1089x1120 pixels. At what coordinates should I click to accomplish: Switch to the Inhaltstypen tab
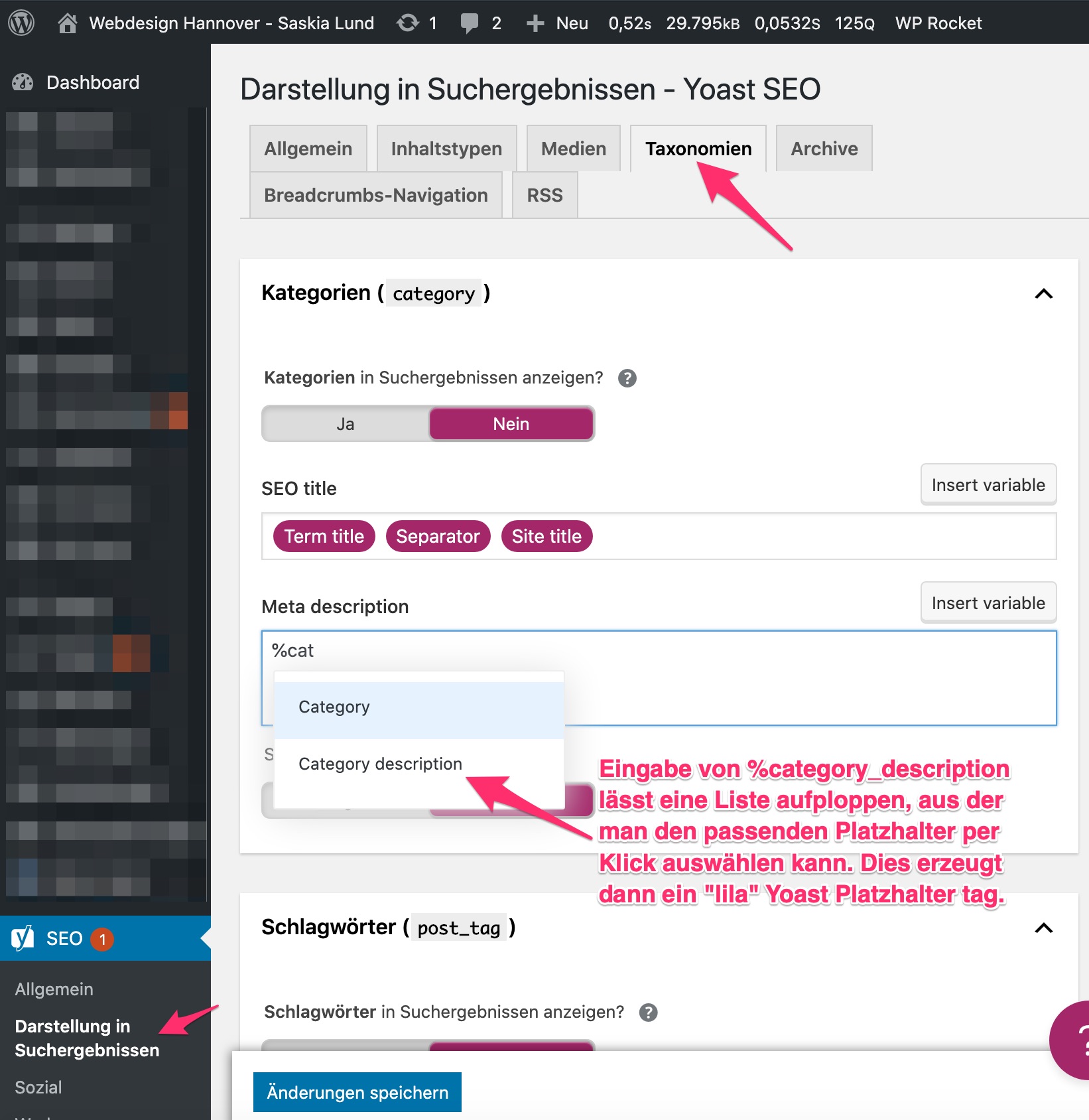click(x=446, y=149)
